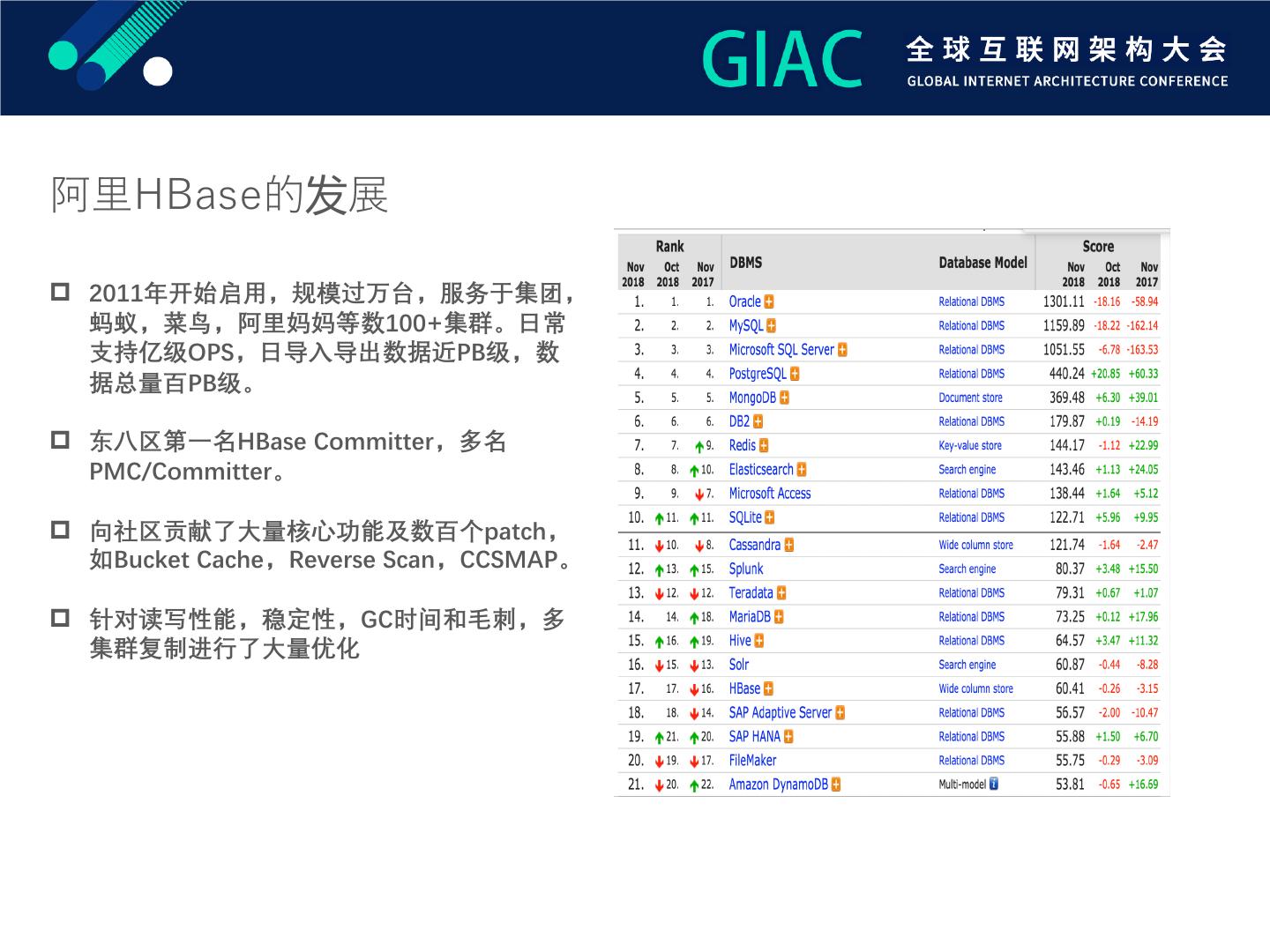Click the green up arrow beside SQLite's rank 11
Image resolution: width=1270 pixels, height=952 pixels.
[660, 518]
